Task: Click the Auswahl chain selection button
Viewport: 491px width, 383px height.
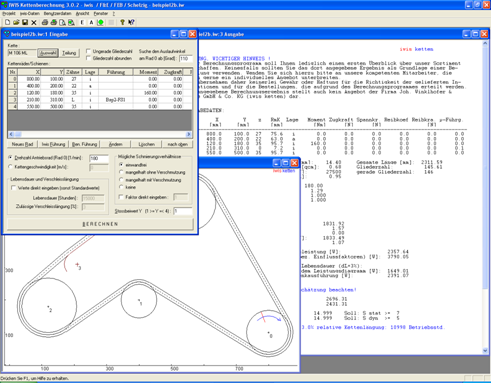Action: pyautogui.click(x=48, y=53)
